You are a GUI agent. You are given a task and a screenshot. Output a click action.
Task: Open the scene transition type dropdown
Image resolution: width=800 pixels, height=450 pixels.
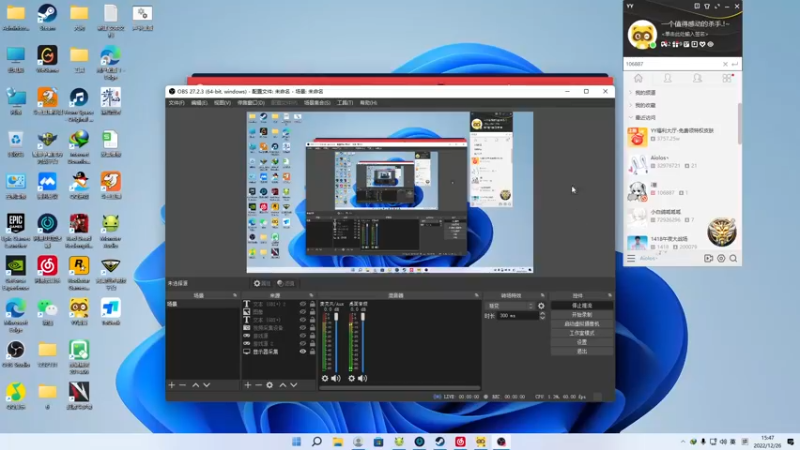pyautogui.click(x=510, y=306)
